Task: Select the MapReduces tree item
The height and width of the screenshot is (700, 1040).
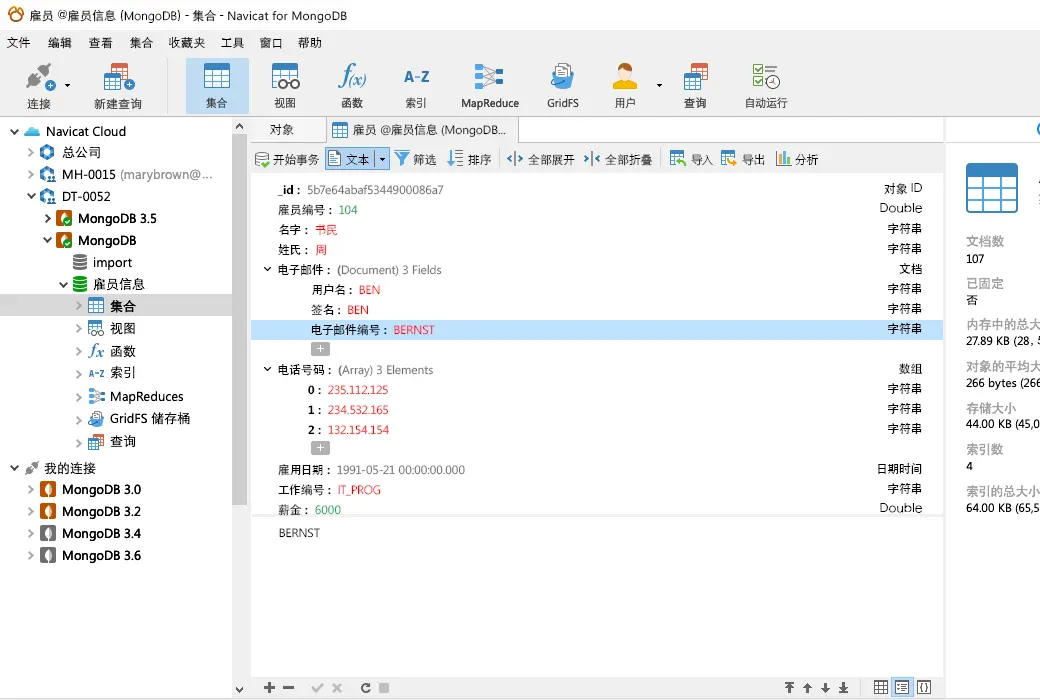Action: click(147, 396)
